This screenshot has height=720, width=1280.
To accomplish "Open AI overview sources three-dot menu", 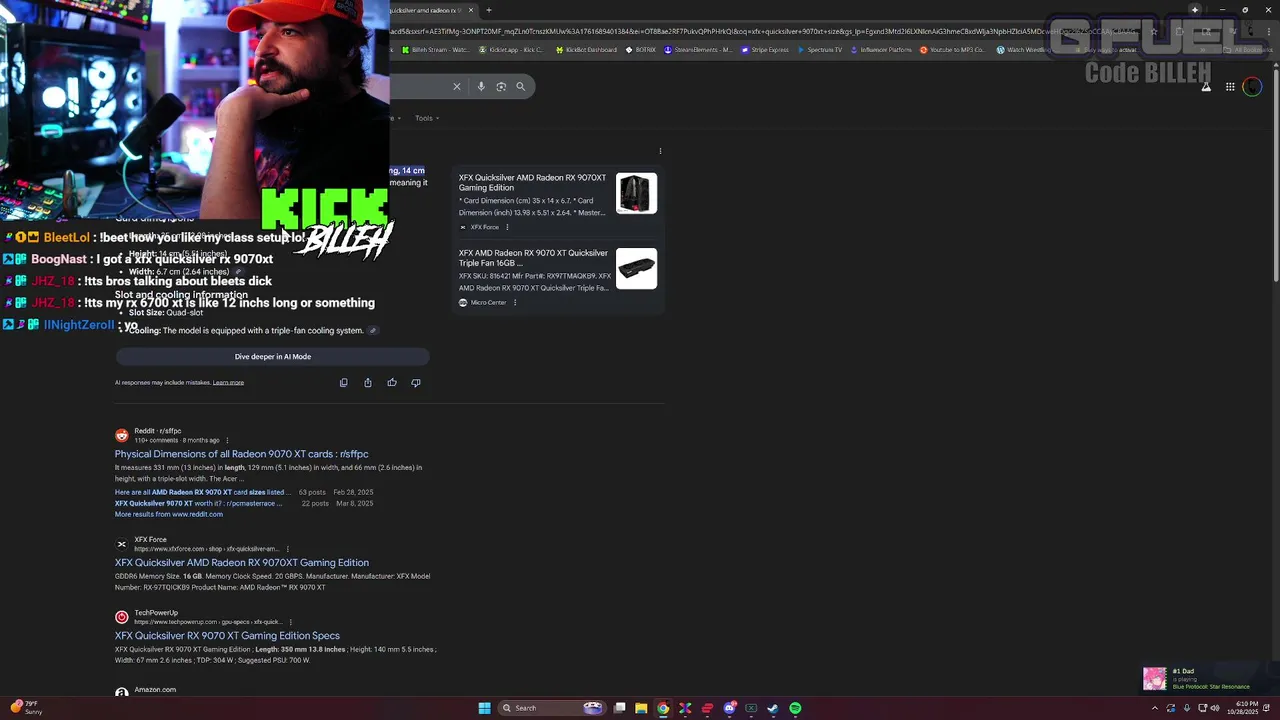I will tap(660, 151).
